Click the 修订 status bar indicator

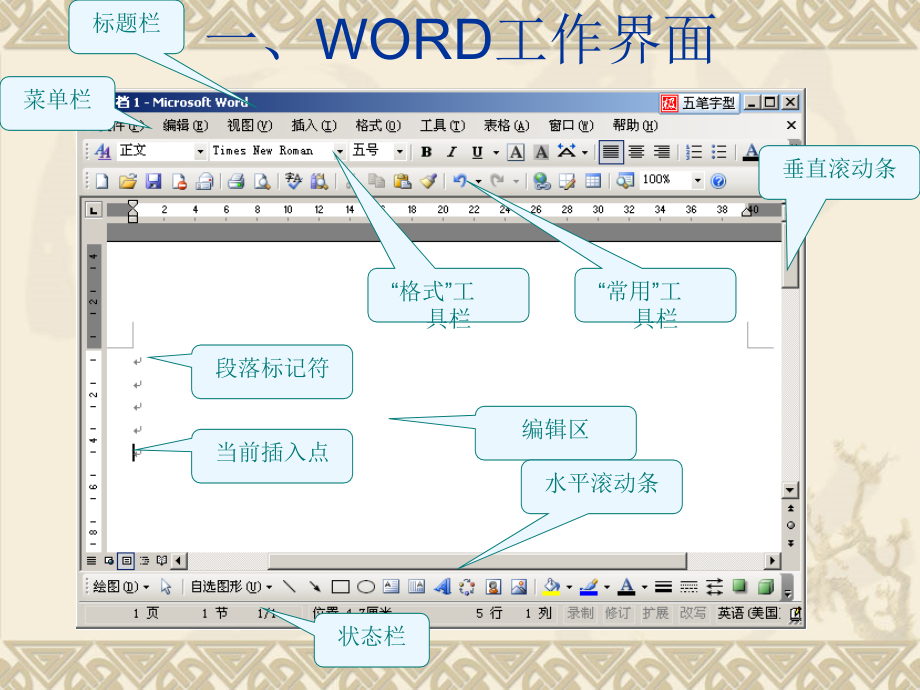pyautogui.click(x=617, y=613)
